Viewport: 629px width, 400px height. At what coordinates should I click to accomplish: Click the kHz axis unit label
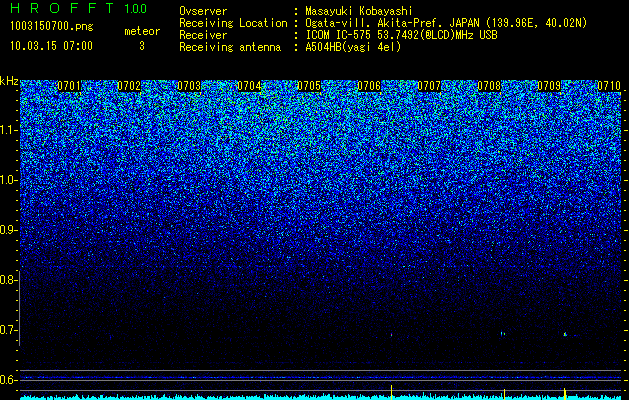point(9,81)
